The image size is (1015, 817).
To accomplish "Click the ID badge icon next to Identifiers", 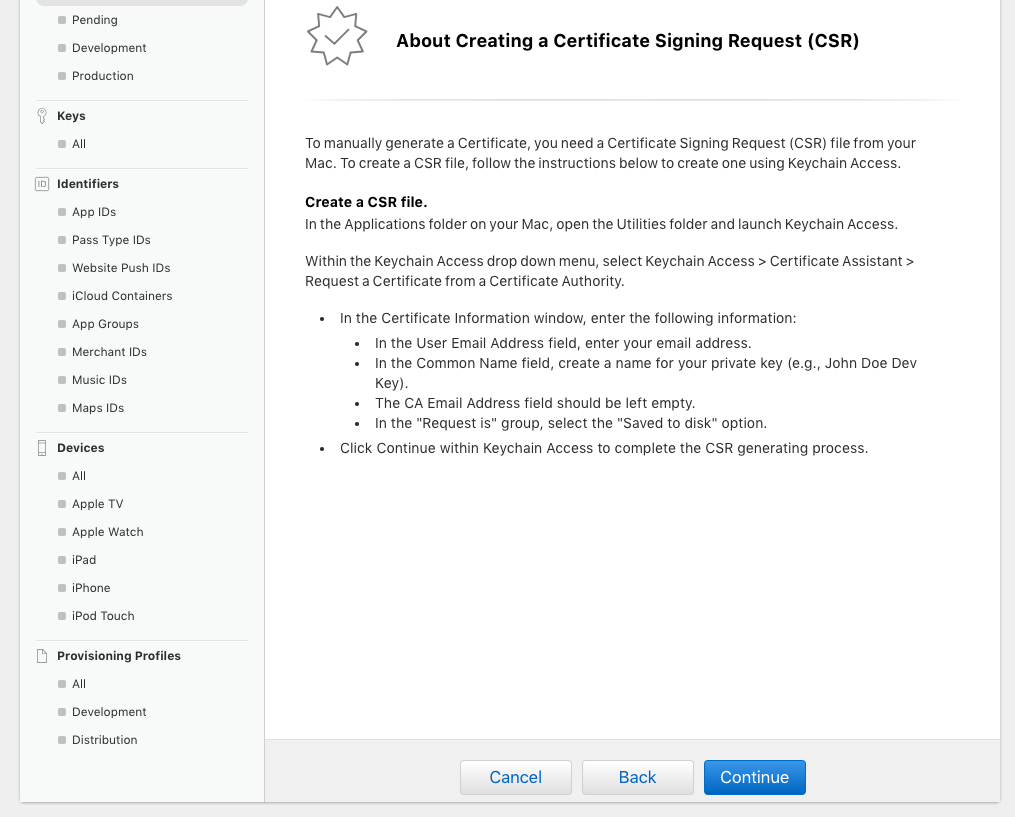I will (41, 184).
